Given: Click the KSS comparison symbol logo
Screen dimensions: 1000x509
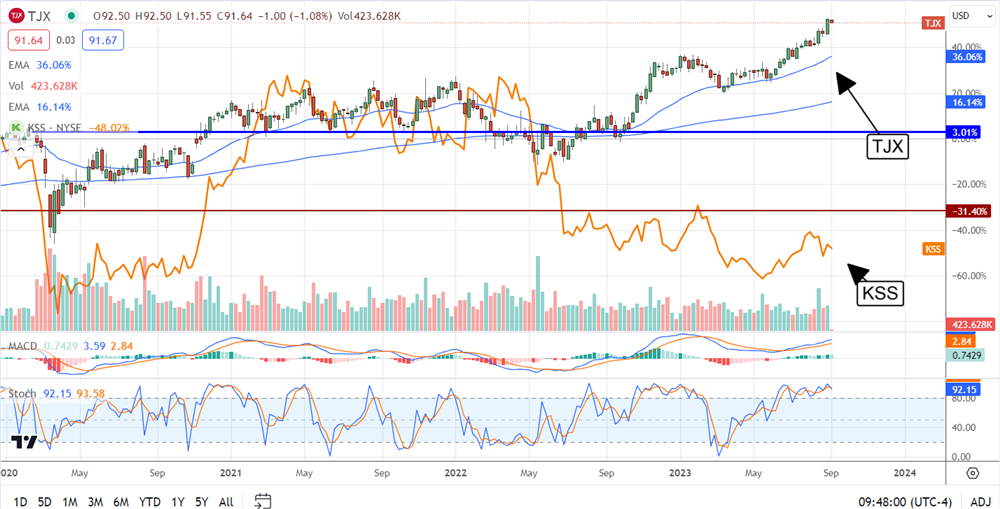Looking at the screenshot, I should click(16, 127).
